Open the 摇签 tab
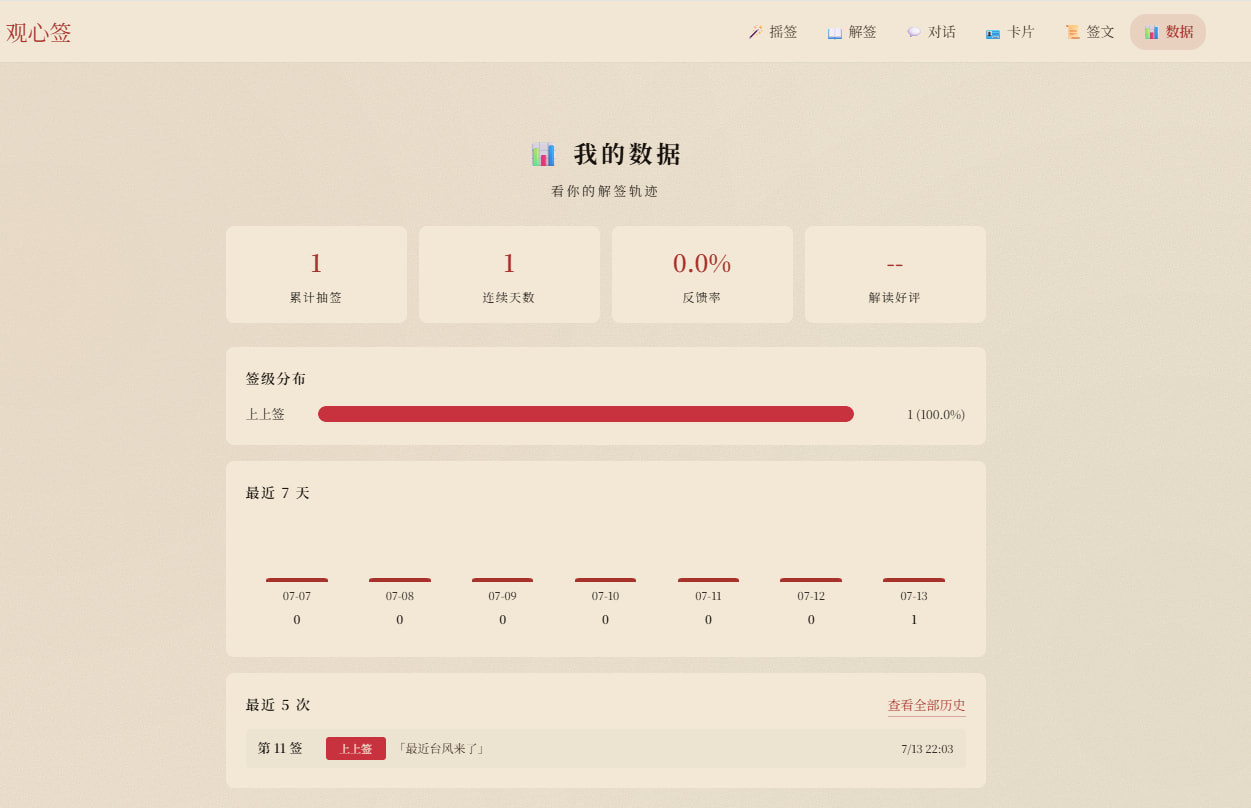 [773, 32]
